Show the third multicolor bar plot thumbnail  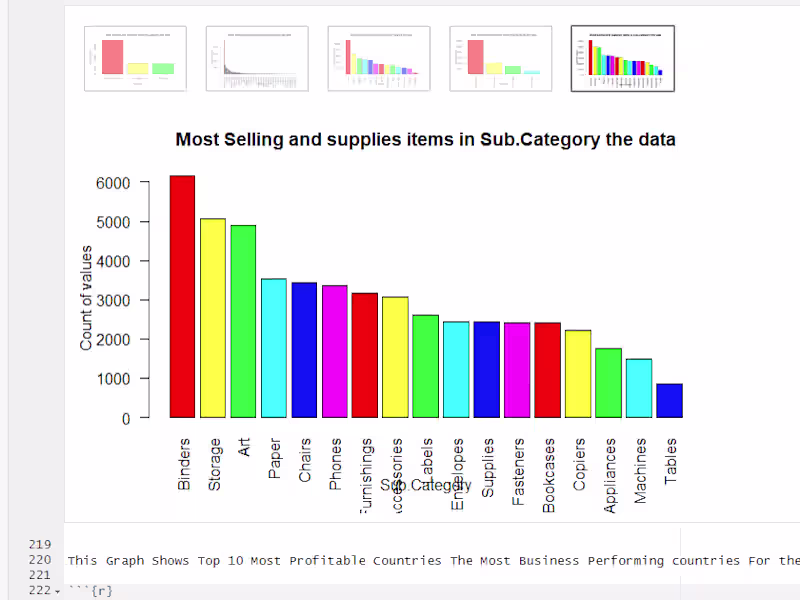pos(379,59)
